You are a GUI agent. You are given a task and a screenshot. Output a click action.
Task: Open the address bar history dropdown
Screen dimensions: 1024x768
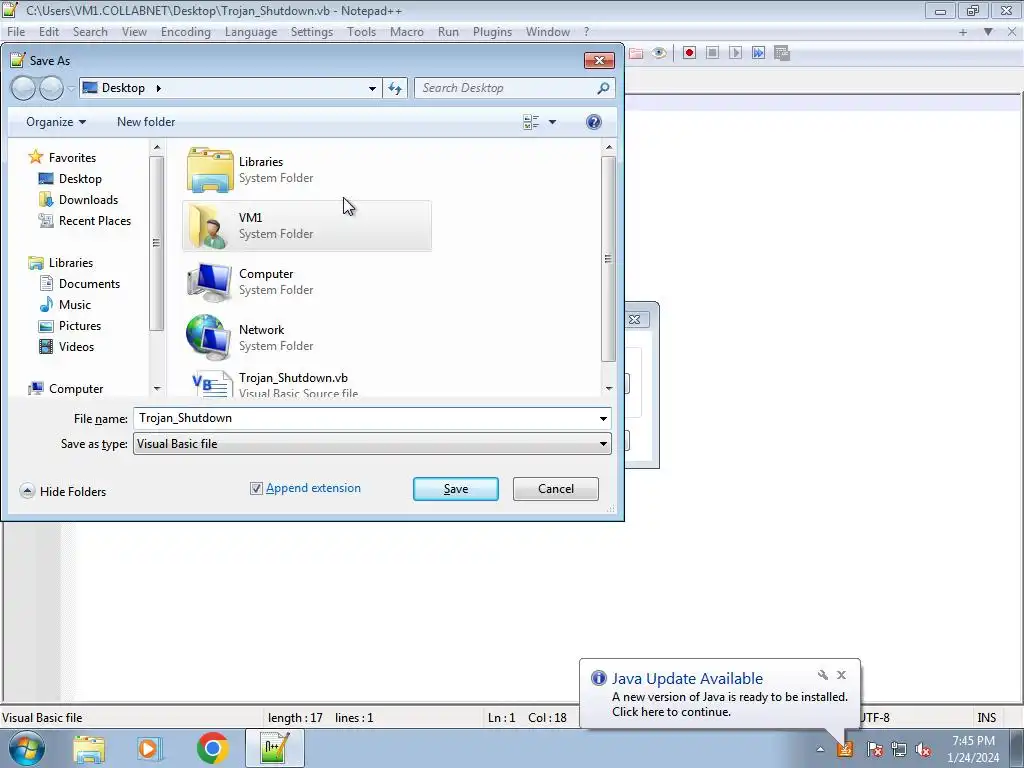[x=372, y=88]
